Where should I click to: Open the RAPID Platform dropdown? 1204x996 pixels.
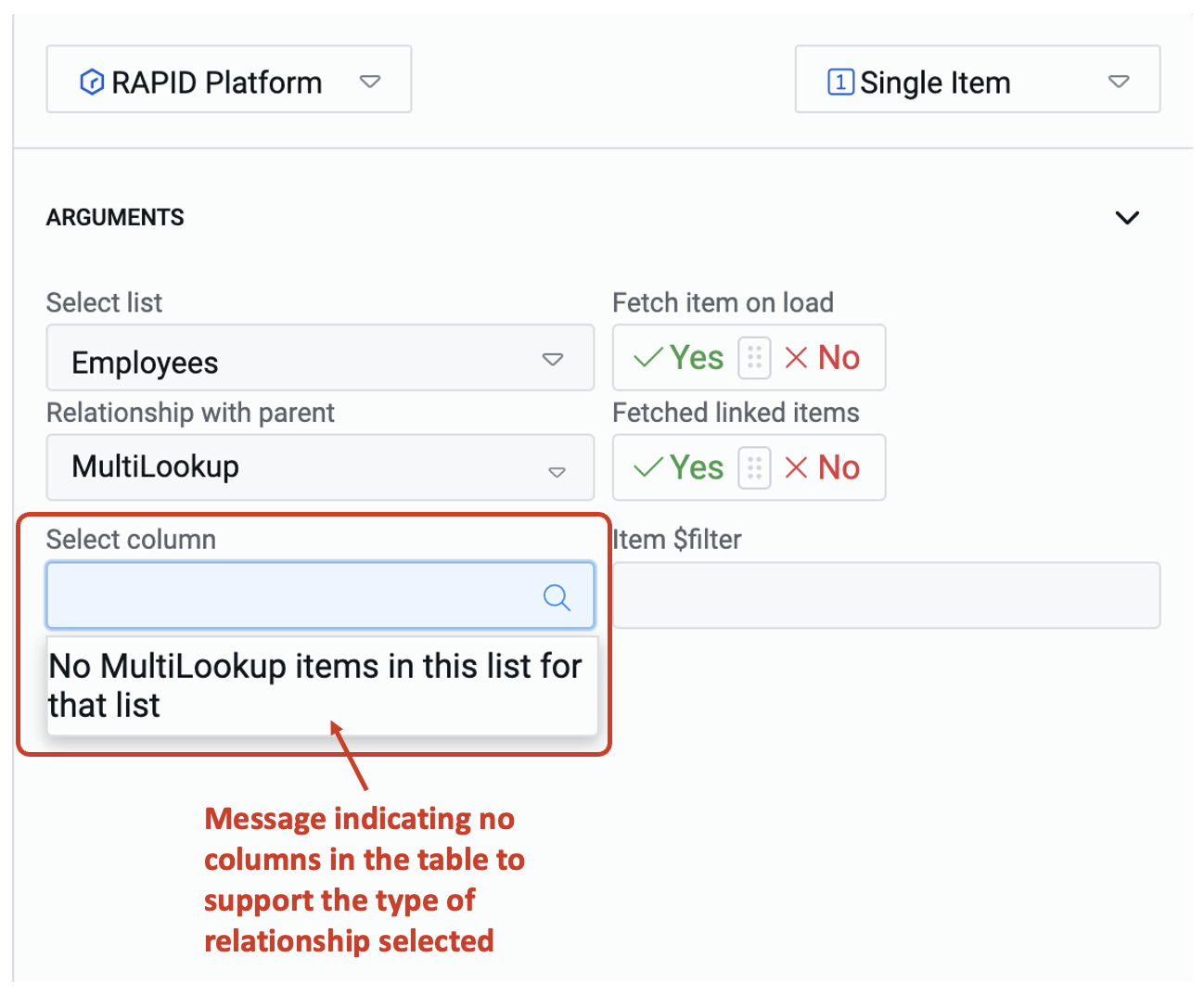click(229, 80)
